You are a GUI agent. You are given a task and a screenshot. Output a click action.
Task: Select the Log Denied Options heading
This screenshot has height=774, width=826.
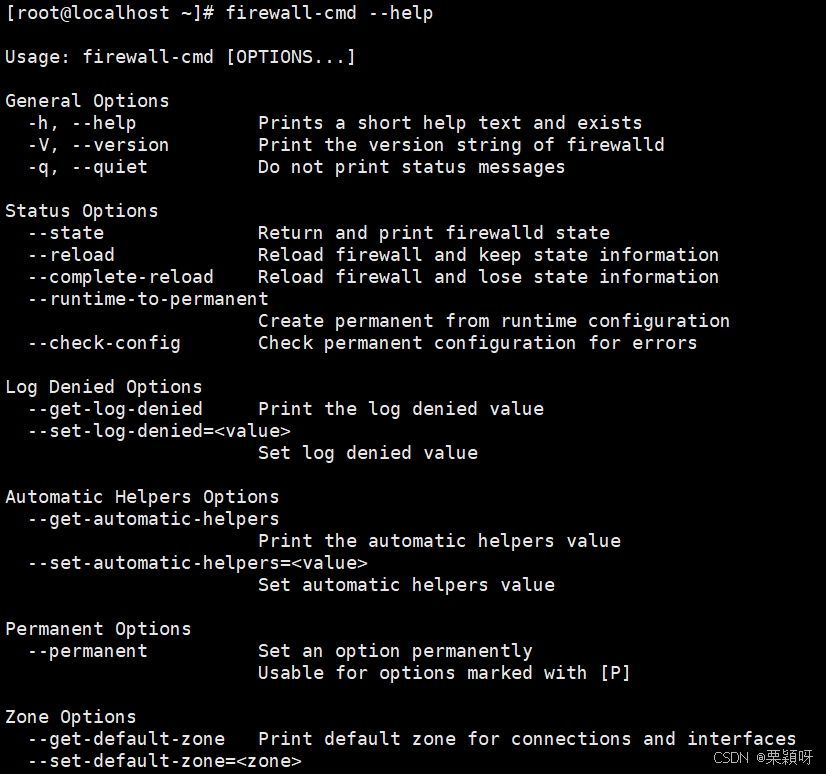click(104, 387)
